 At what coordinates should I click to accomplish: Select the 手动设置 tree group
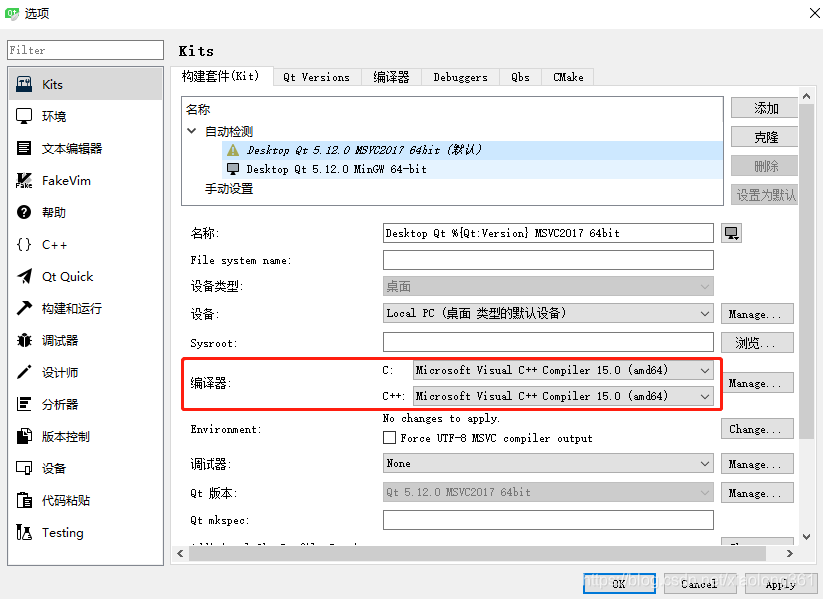click(229, 188)
